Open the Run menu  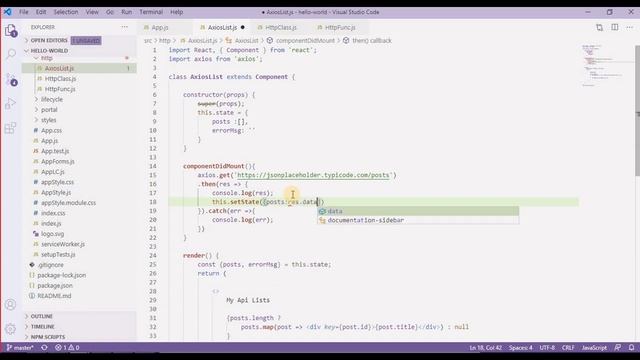(x=127, y=12)
